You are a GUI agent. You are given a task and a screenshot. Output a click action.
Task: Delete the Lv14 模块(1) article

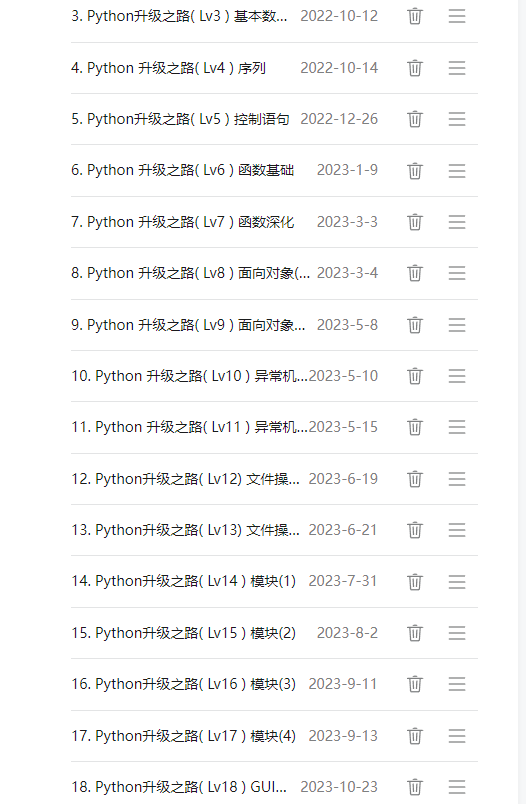pos(415,581)
